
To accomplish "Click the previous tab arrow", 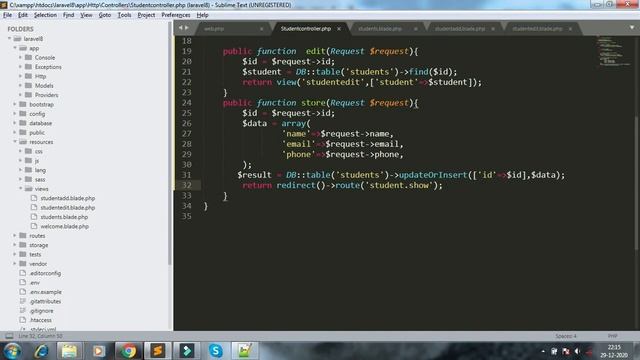I will [180, 28].
